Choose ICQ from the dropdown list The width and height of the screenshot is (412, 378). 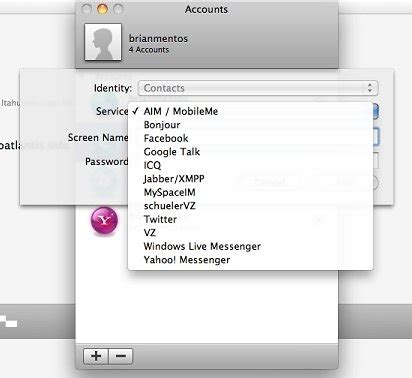click(x=250, y=165)
